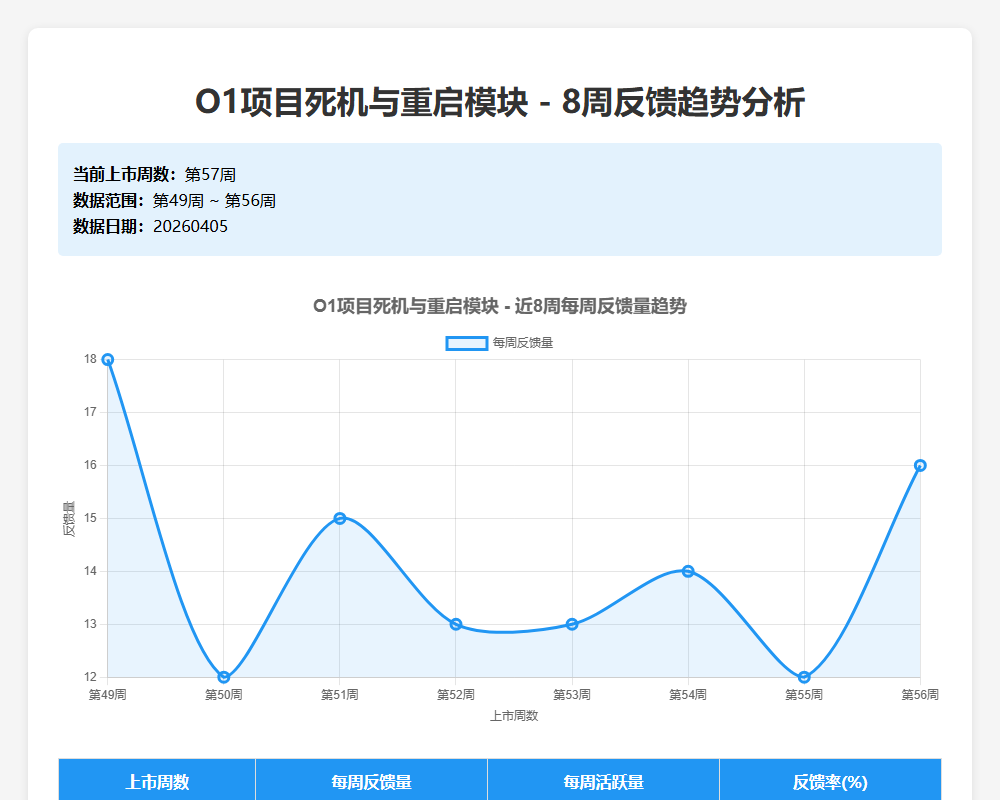The height and width of the screenshot is (800, 1000).
Task: Click the y-axis value 16
Action: pyautogui.click(x=91, y=465)
